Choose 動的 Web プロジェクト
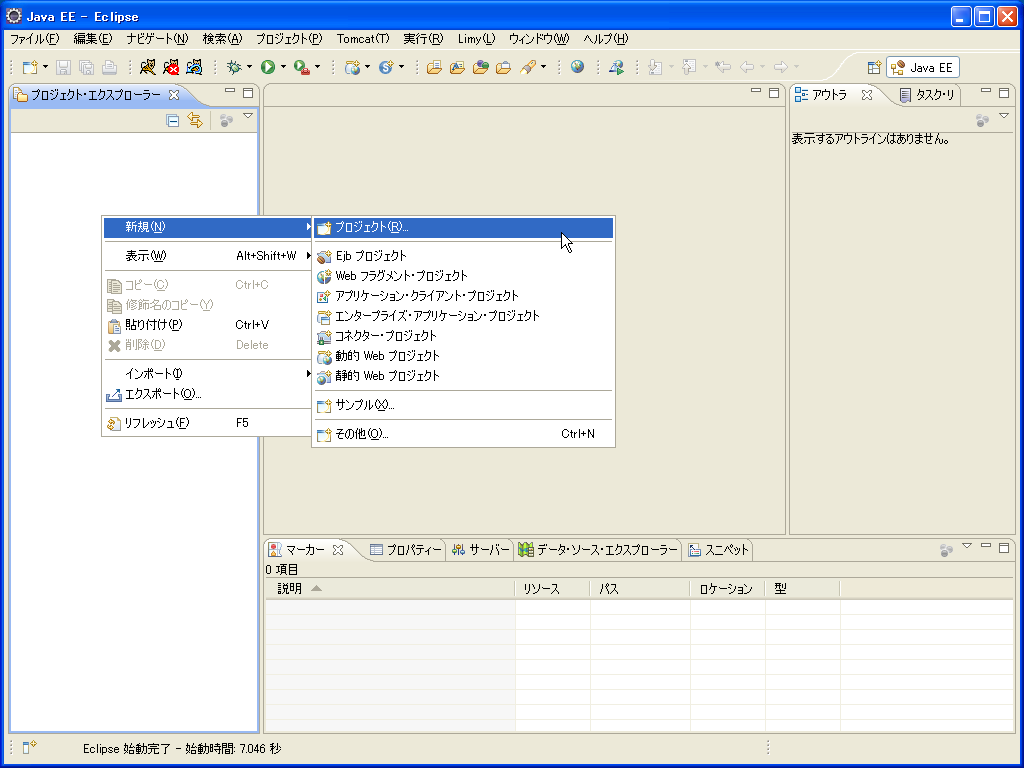 (x=463, y=357)
